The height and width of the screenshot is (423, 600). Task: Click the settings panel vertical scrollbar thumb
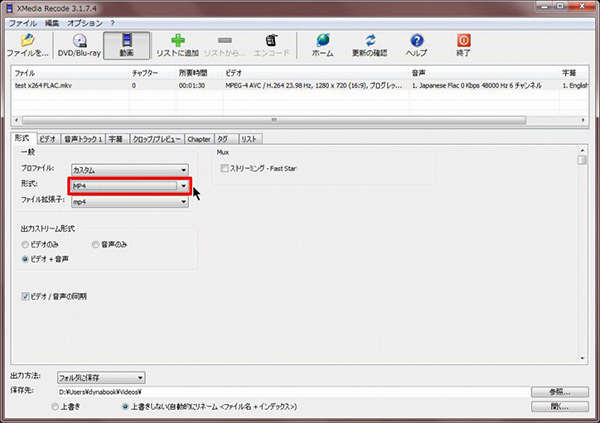[x=582, y=160]
